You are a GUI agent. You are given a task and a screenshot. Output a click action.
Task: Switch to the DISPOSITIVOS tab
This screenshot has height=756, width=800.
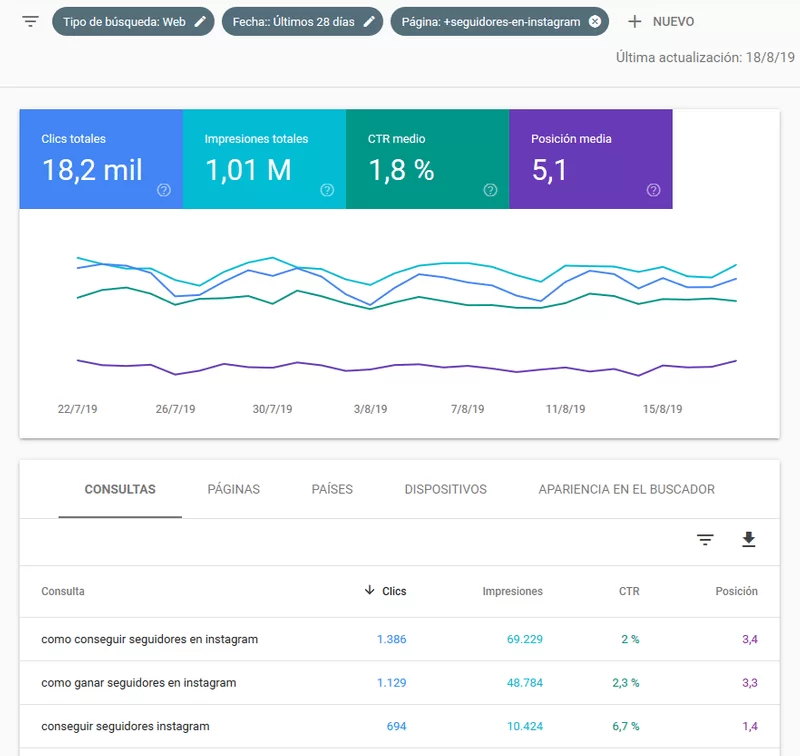[445, 489]
